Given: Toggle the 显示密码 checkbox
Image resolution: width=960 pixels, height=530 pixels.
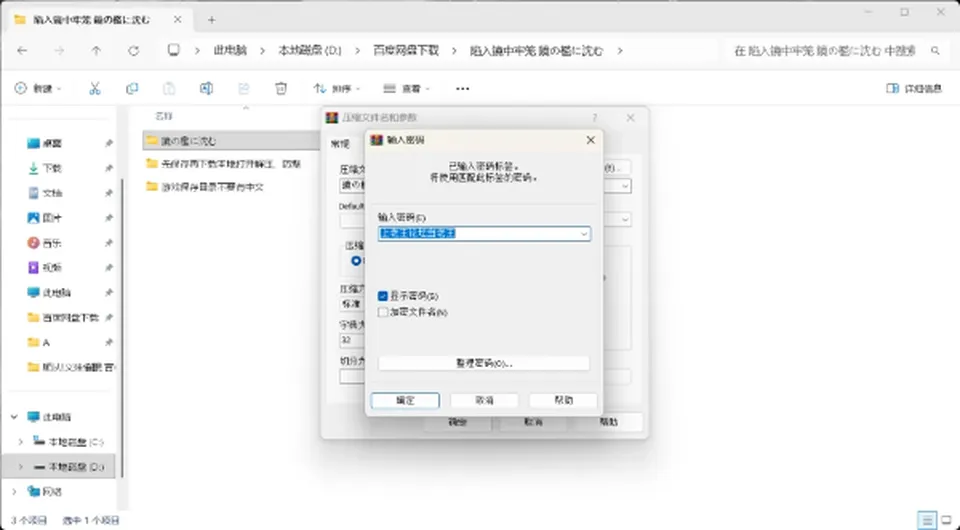Looking at the screenshot, I should 383,296.
